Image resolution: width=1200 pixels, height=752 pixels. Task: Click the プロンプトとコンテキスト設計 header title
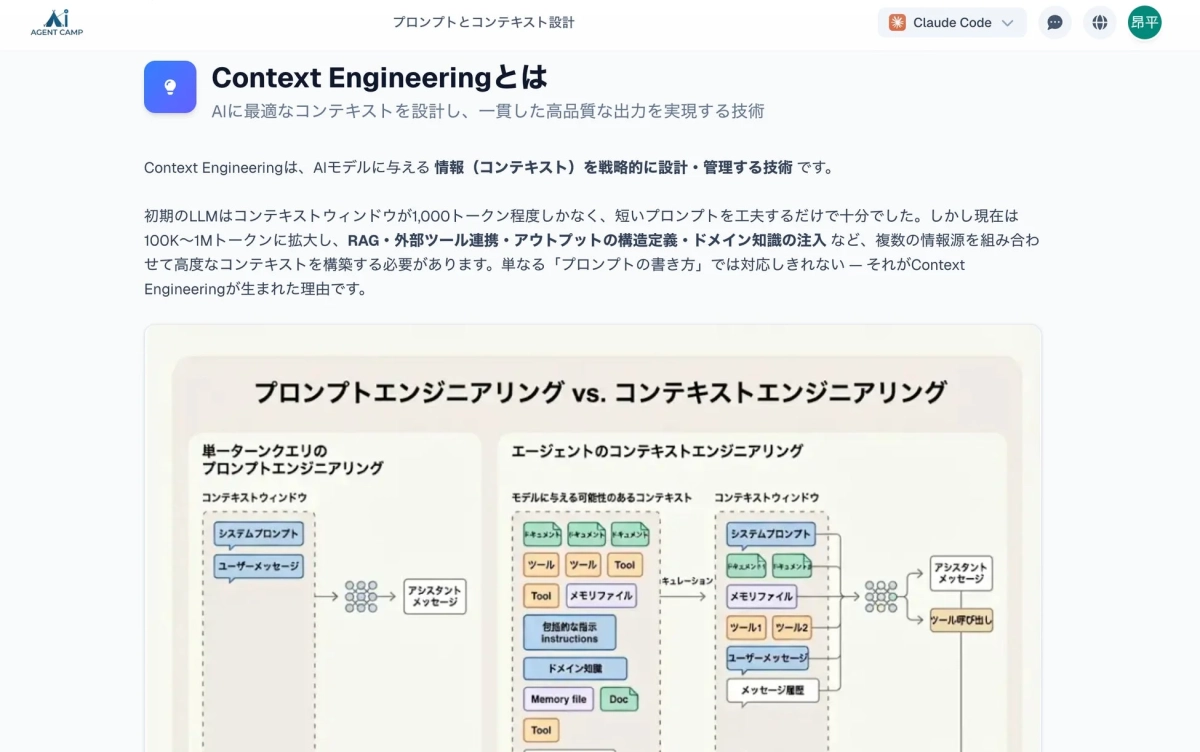tap(484, 21)
